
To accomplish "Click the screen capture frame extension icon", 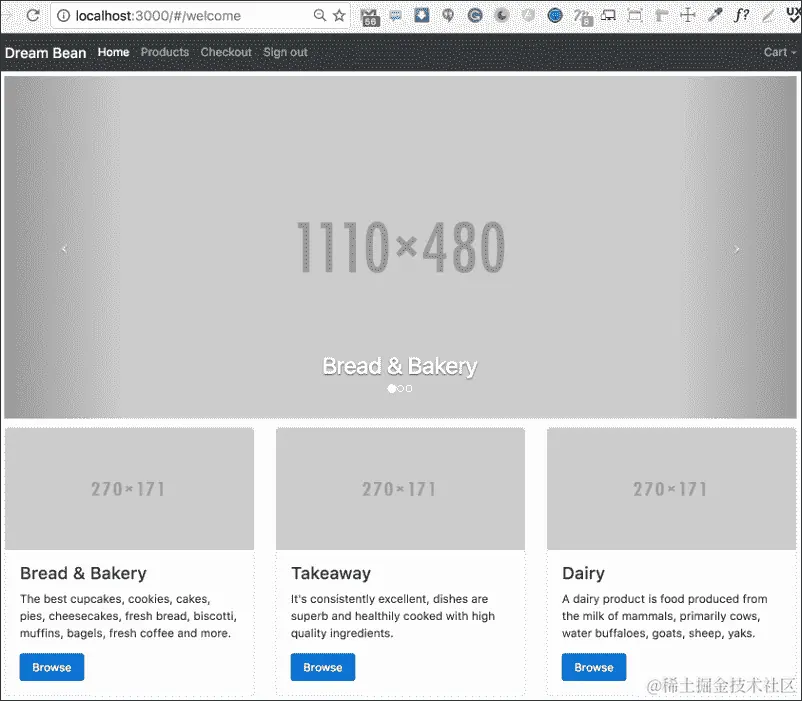I will tap(635, 16).
